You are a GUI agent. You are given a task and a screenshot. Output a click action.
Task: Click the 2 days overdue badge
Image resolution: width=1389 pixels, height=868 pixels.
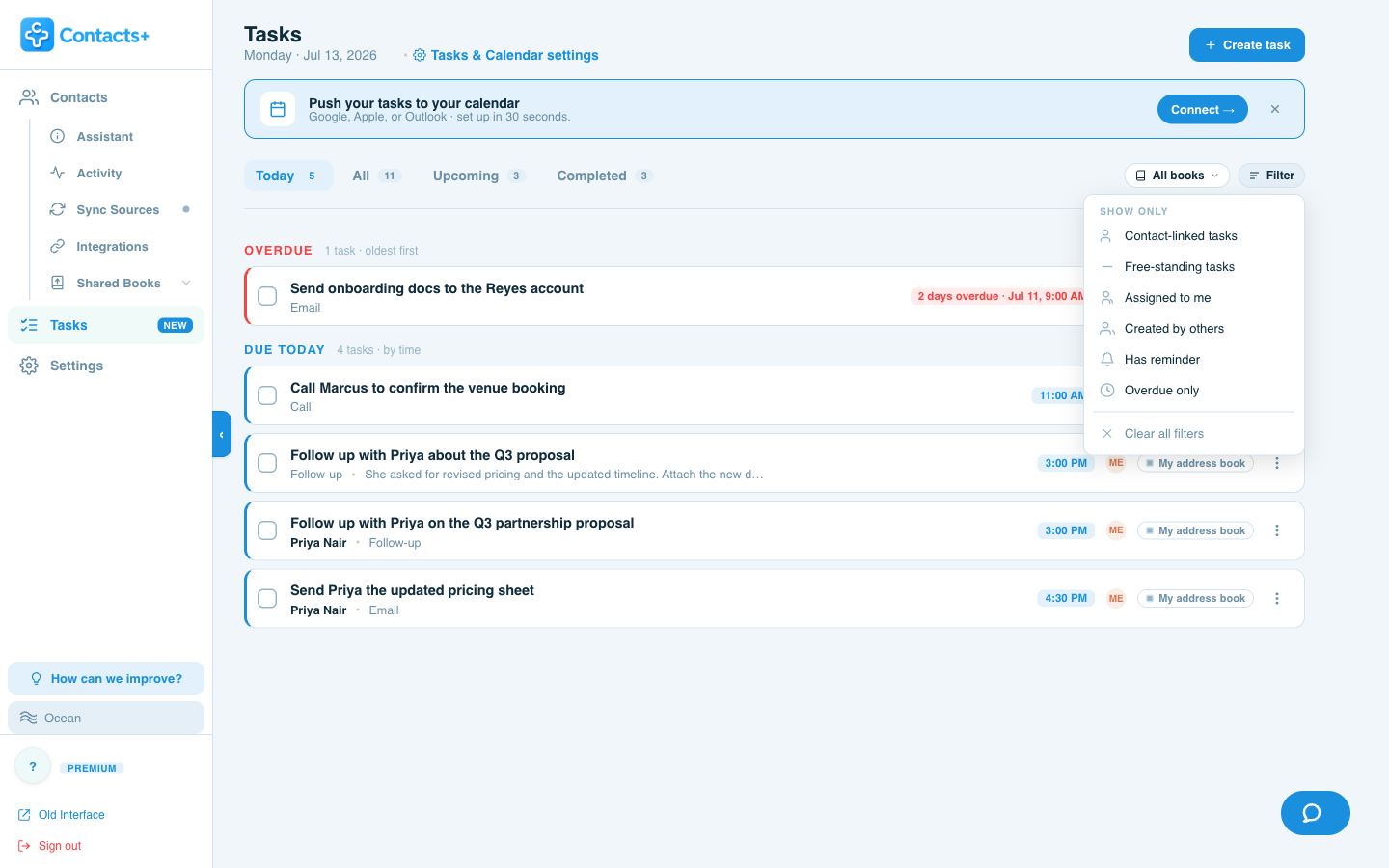click(998, 296)
